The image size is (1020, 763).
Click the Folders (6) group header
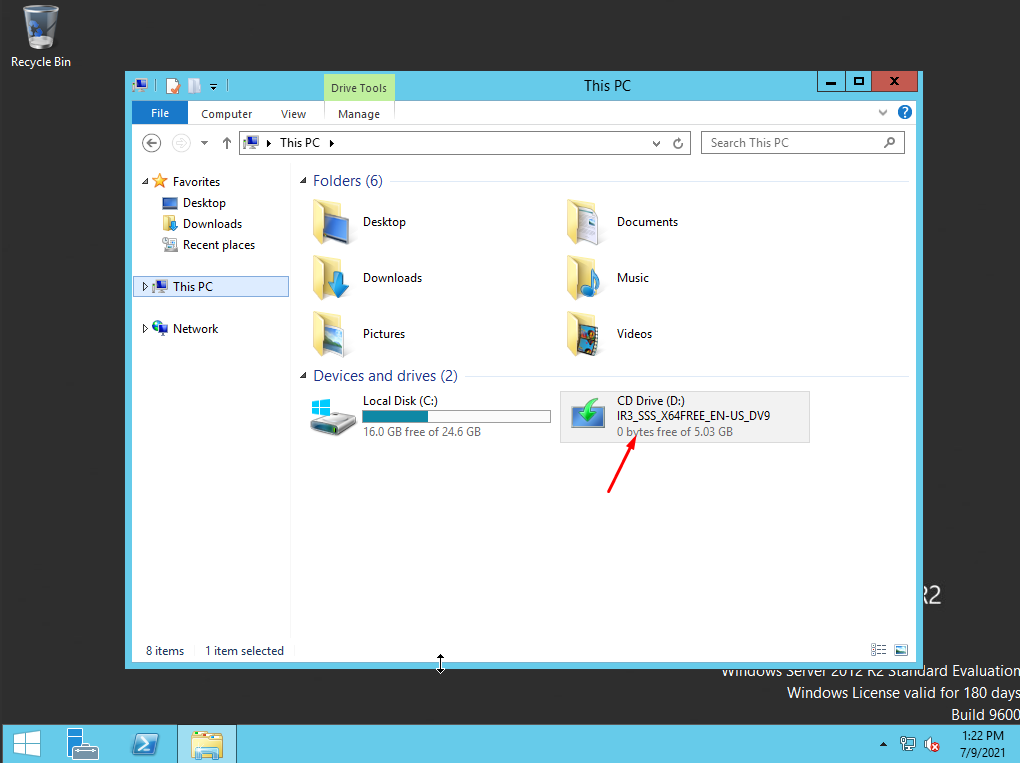tap(347, 181)
